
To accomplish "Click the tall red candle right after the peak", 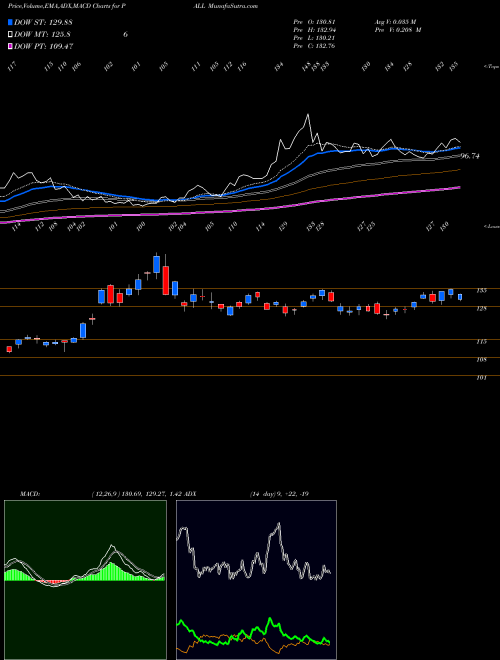I will 166,280.
